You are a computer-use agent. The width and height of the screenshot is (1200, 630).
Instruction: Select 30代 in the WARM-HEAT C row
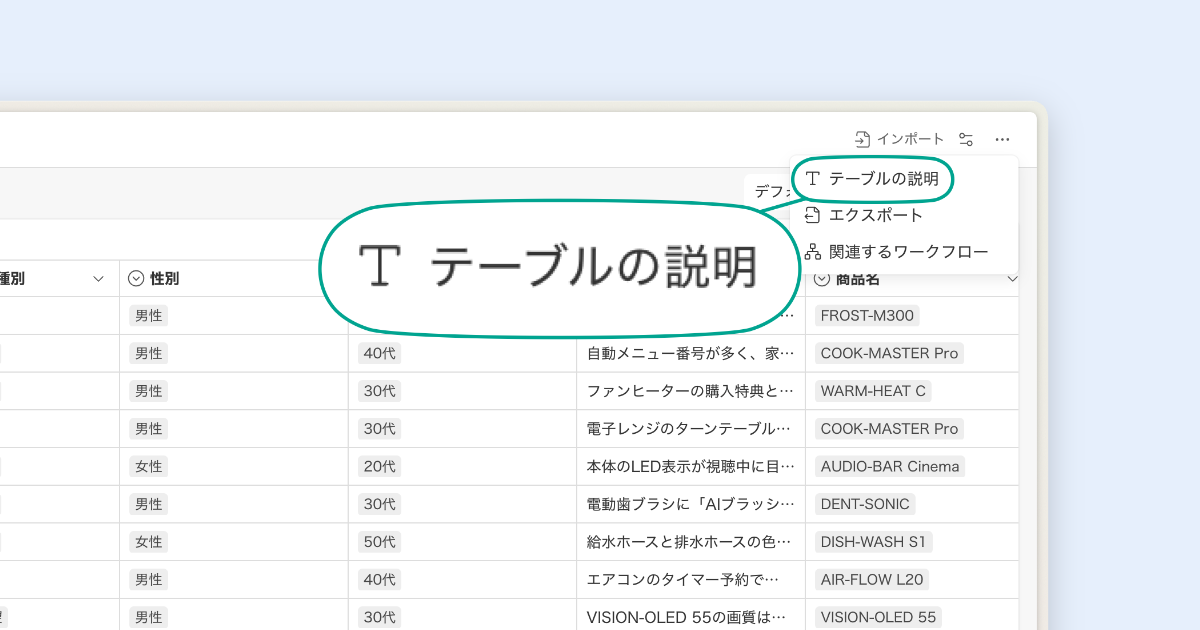(380, 390)
